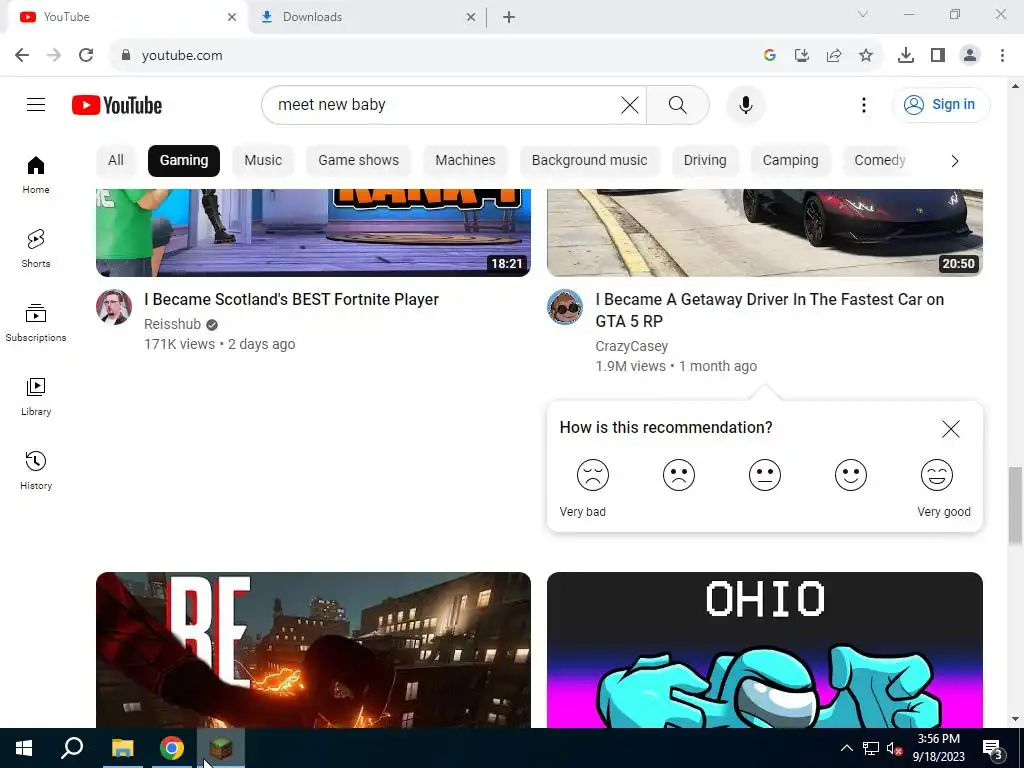Rate recommendation with the good smiling face
Screen dimensions: 1024x768
(851, 475)
